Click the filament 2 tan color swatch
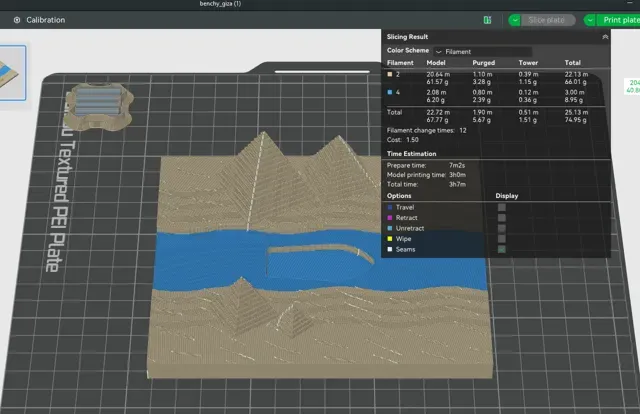The image size is (640, 414). [390, 74]
